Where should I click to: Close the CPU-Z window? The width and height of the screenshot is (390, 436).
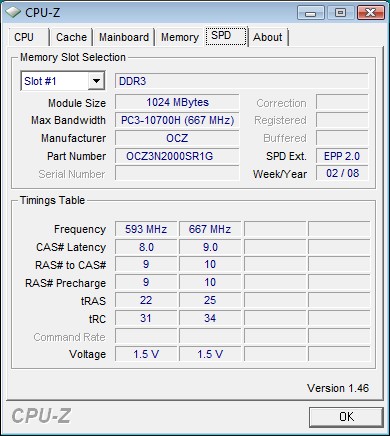[x=370, y=13]
